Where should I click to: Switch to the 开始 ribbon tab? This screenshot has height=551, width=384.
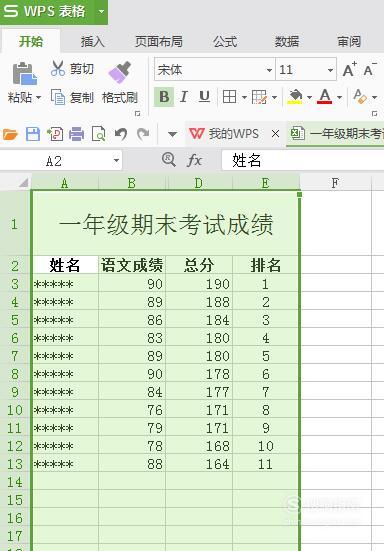coord(31,41)
